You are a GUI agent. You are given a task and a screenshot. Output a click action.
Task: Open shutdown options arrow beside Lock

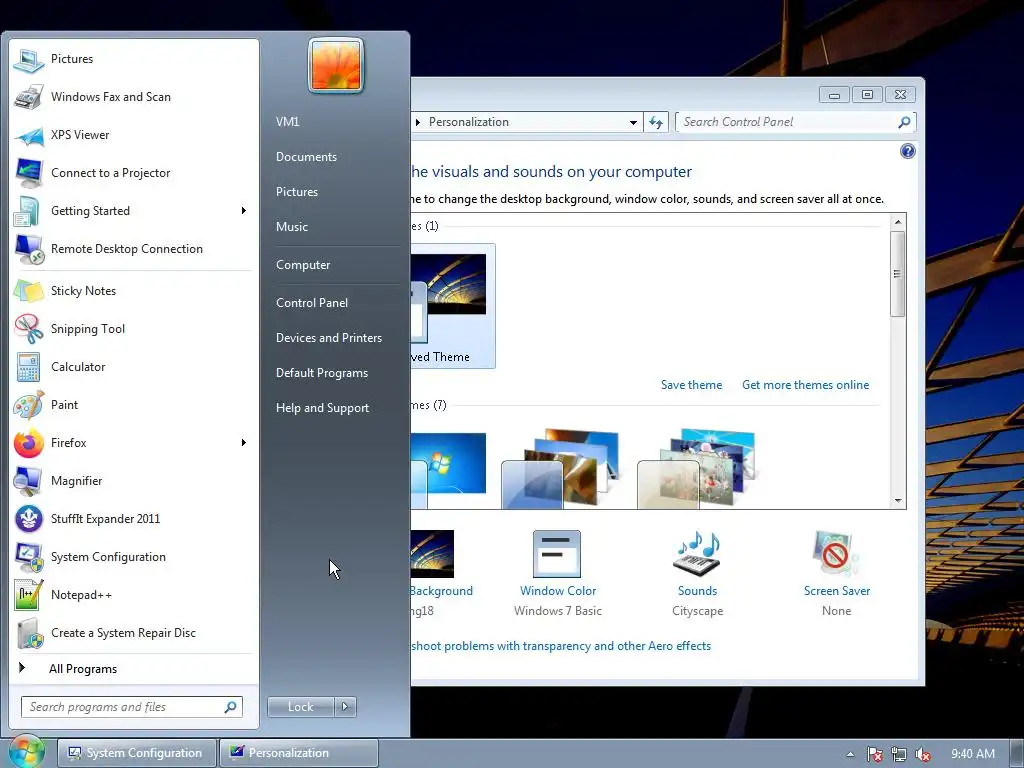pos(345,707)
